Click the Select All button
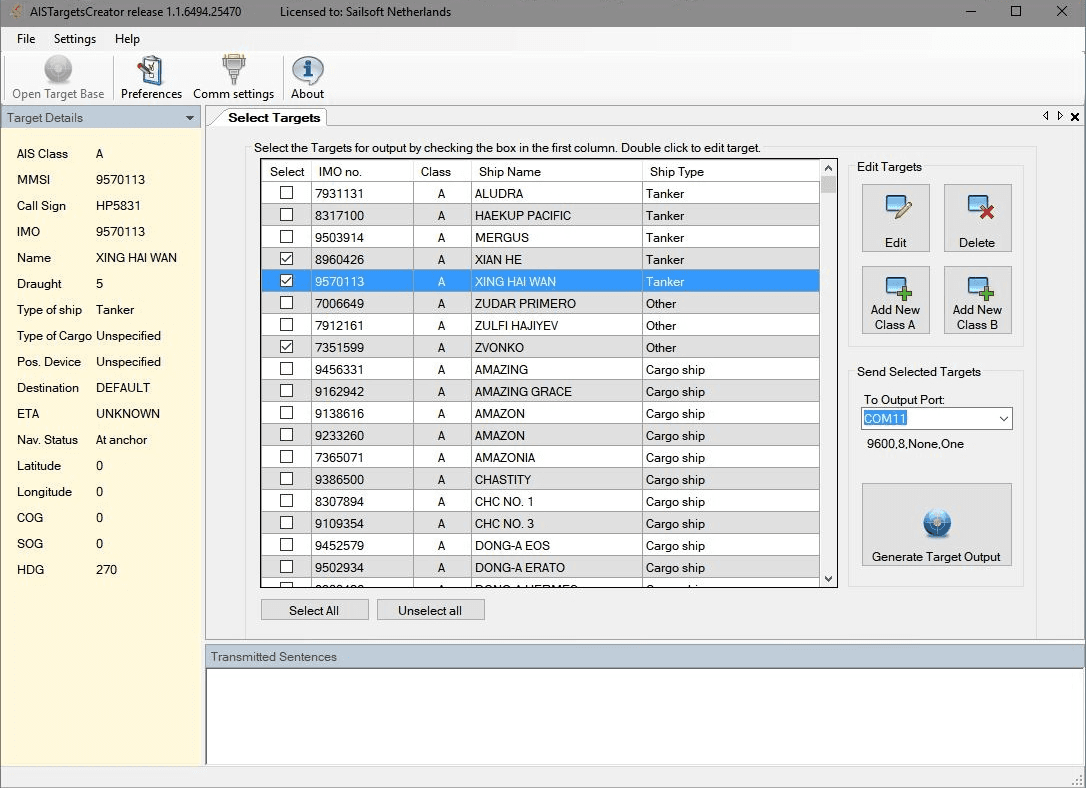Screen dimensions: 1086x788 314,610
